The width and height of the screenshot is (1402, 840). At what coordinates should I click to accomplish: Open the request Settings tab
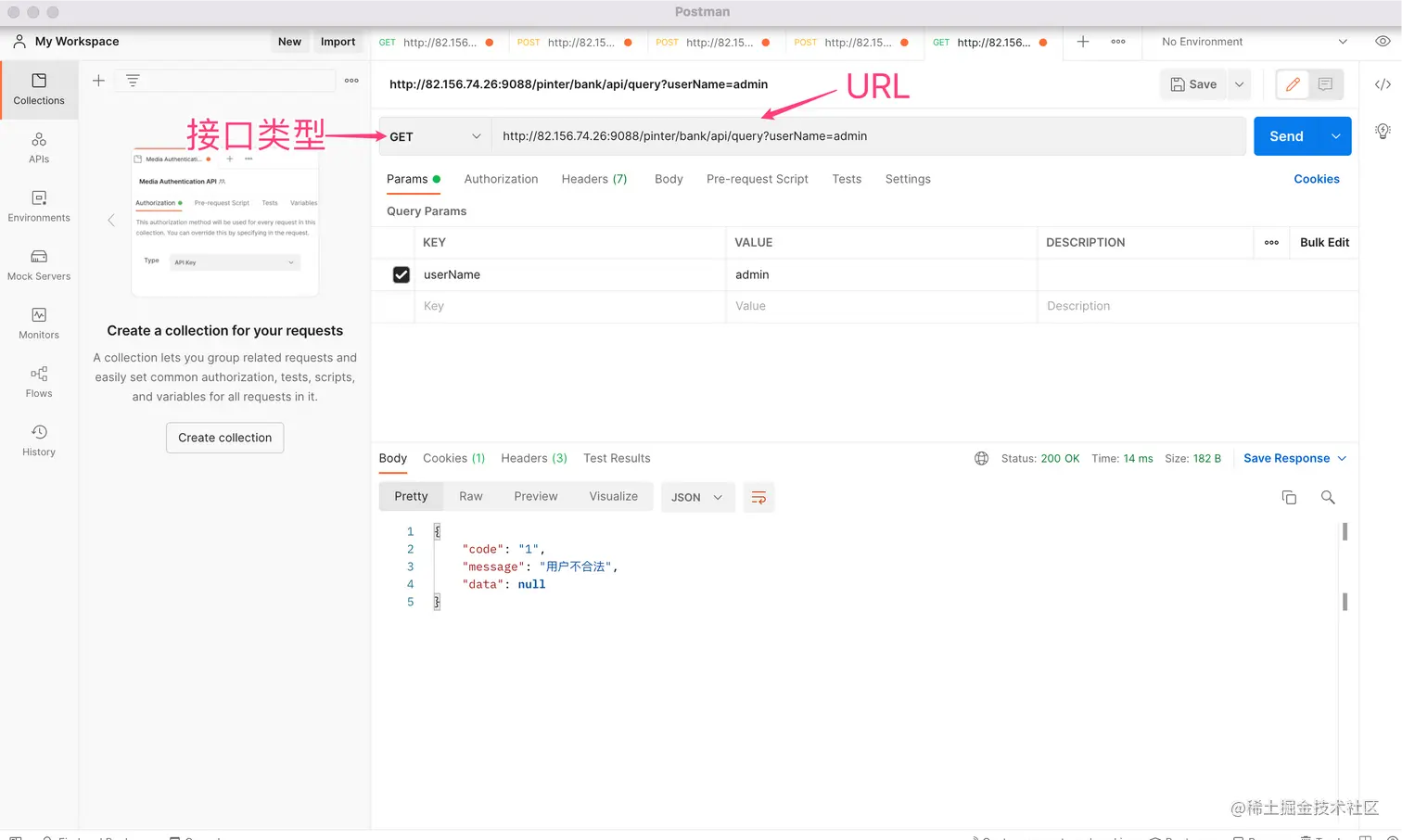pos(908,179)
